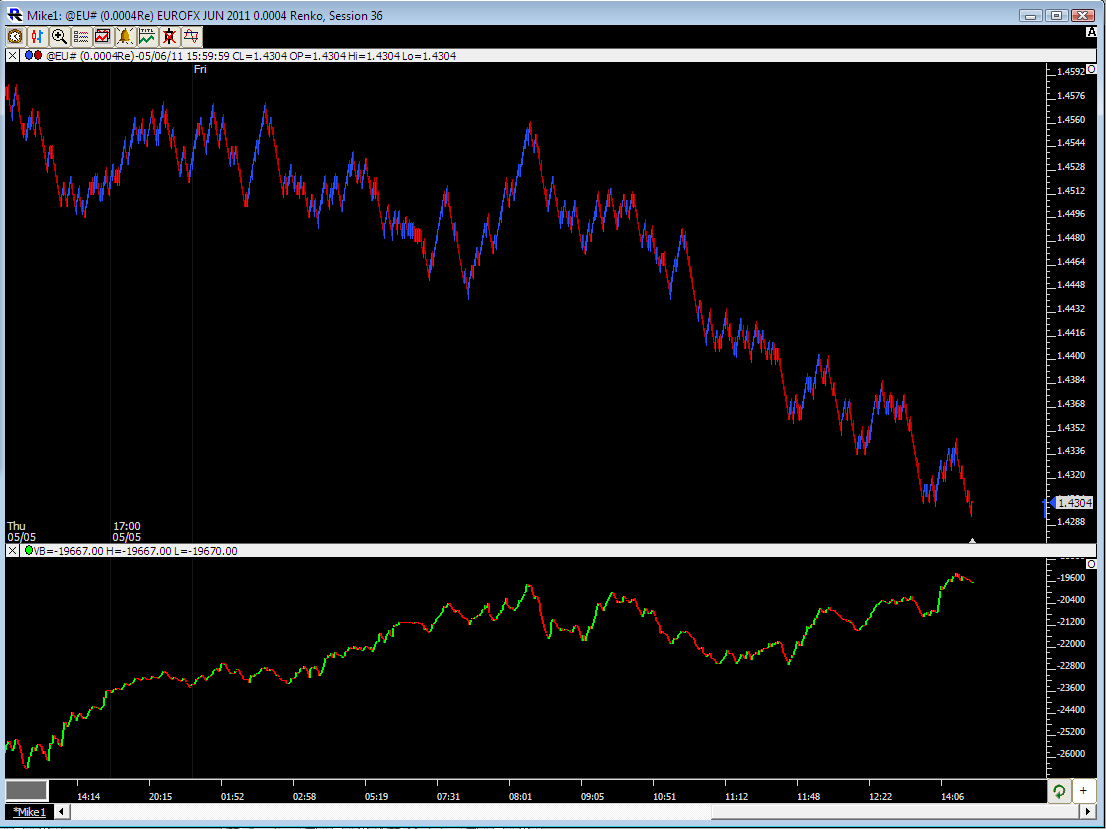This screenshot has width=1106, height=829.
Task: Click the red-crossed star toolbar icon
Action: tap(169, 37)
